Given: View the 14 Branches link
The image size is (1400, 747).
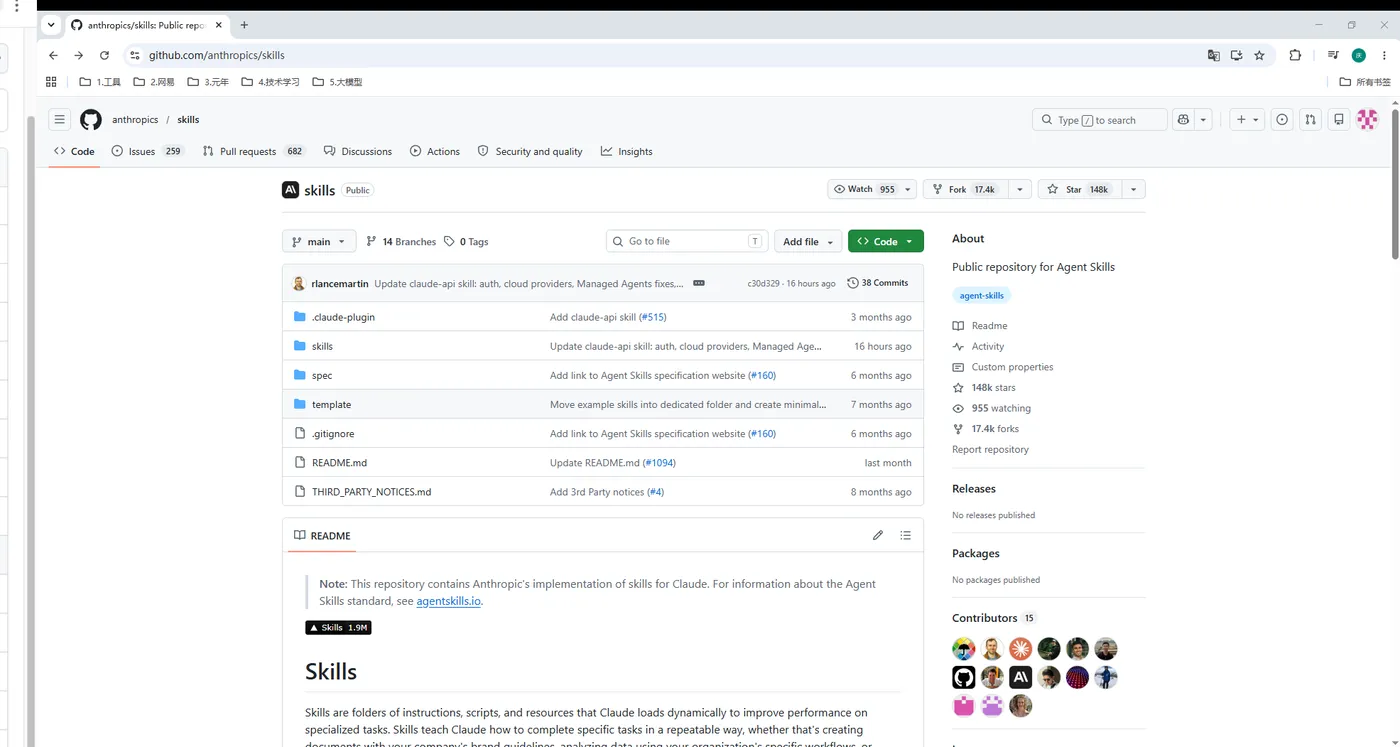Looking at the screenshot, I should (401, 241).
